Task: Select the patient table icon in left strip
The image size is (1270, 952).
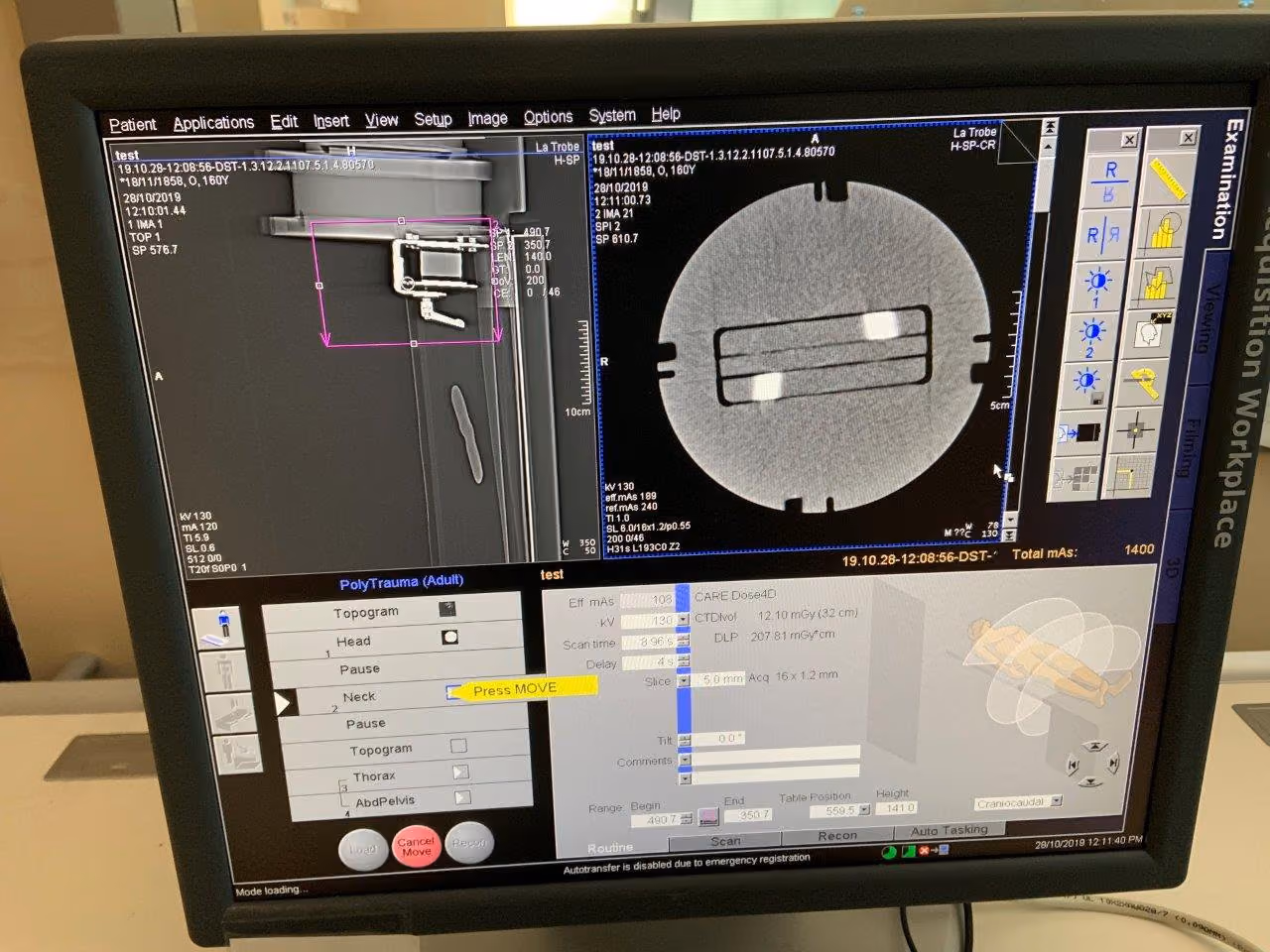Action: click(231, 715)
